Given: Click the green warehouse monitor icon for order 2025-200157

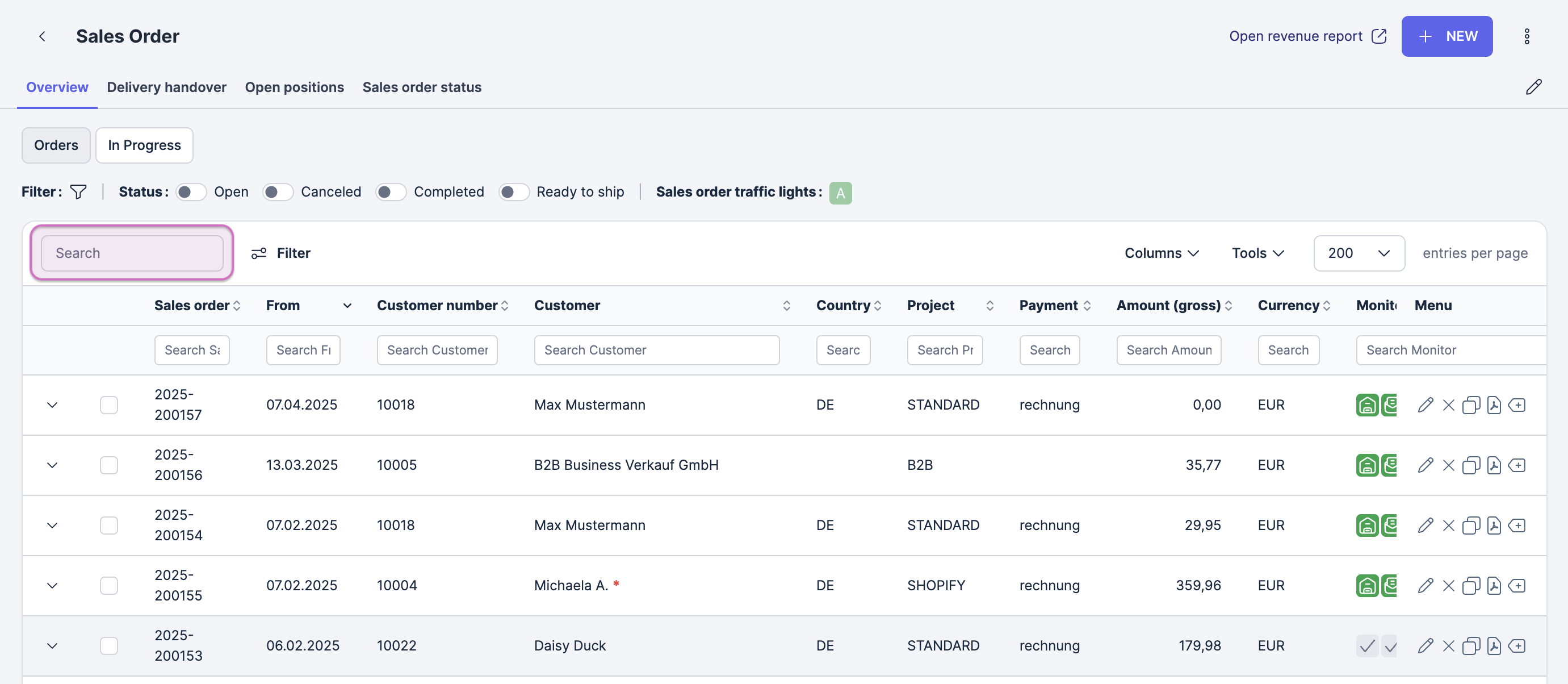Looking at the screenshot, I should (1366, 405).
